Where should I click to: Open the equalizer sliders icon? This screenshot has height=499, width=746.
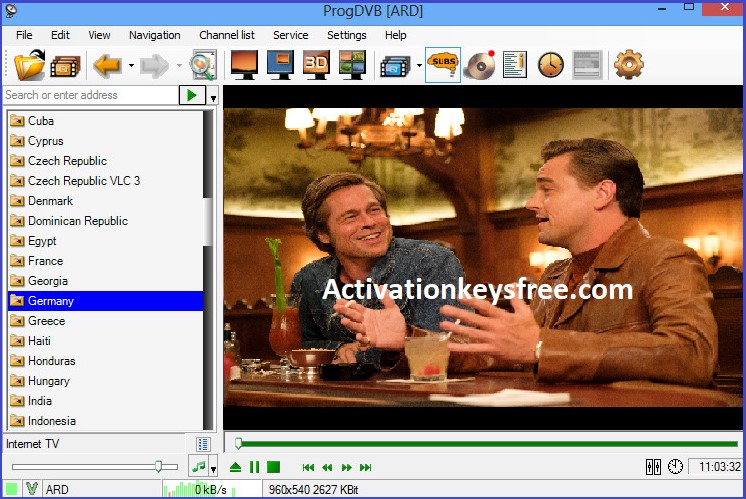(x=653, y=467)
